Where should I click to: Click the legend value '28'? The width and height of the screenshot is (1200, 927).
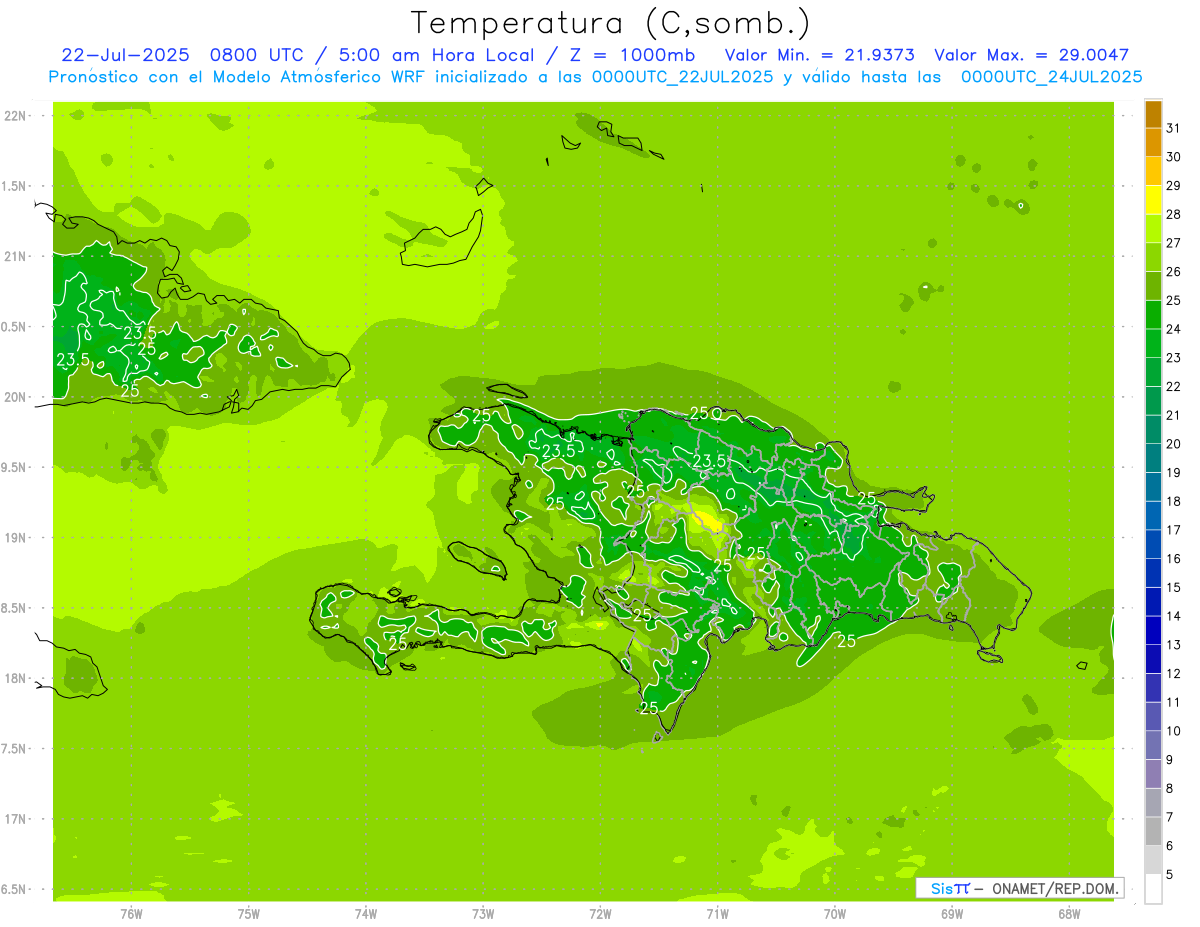1174,214
